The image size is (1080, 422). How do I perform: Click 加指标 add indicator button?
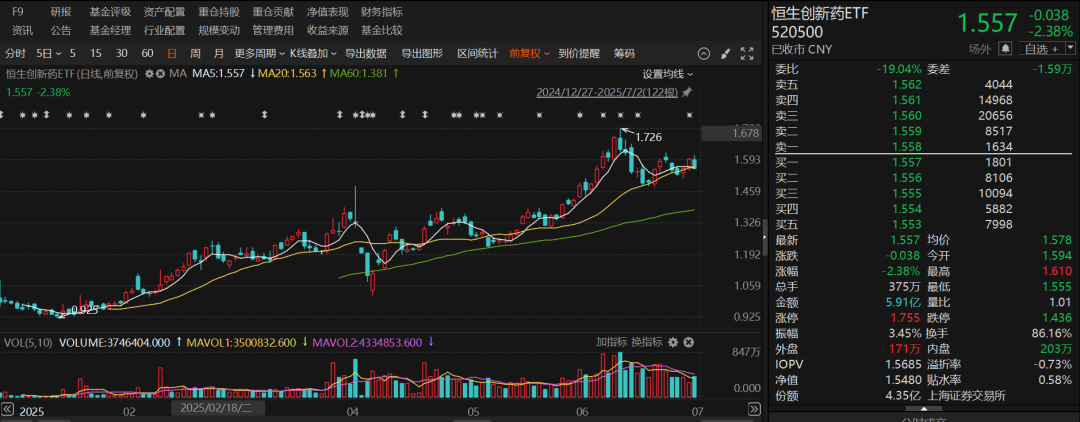pos(613,342)
